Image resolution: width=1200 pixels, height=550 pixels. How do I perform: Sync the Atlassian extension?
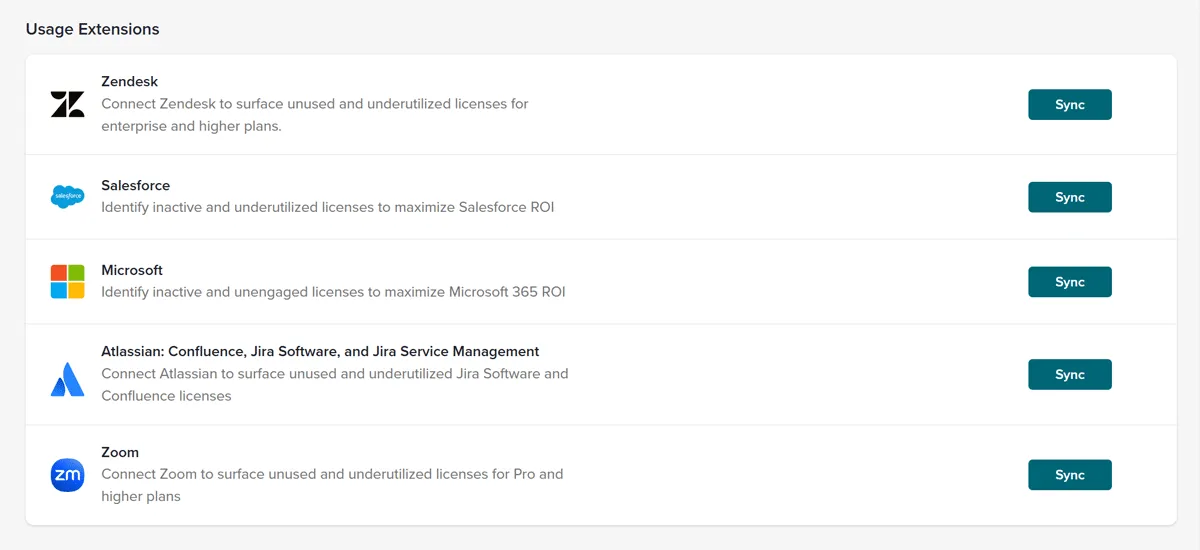[1069, 375]
